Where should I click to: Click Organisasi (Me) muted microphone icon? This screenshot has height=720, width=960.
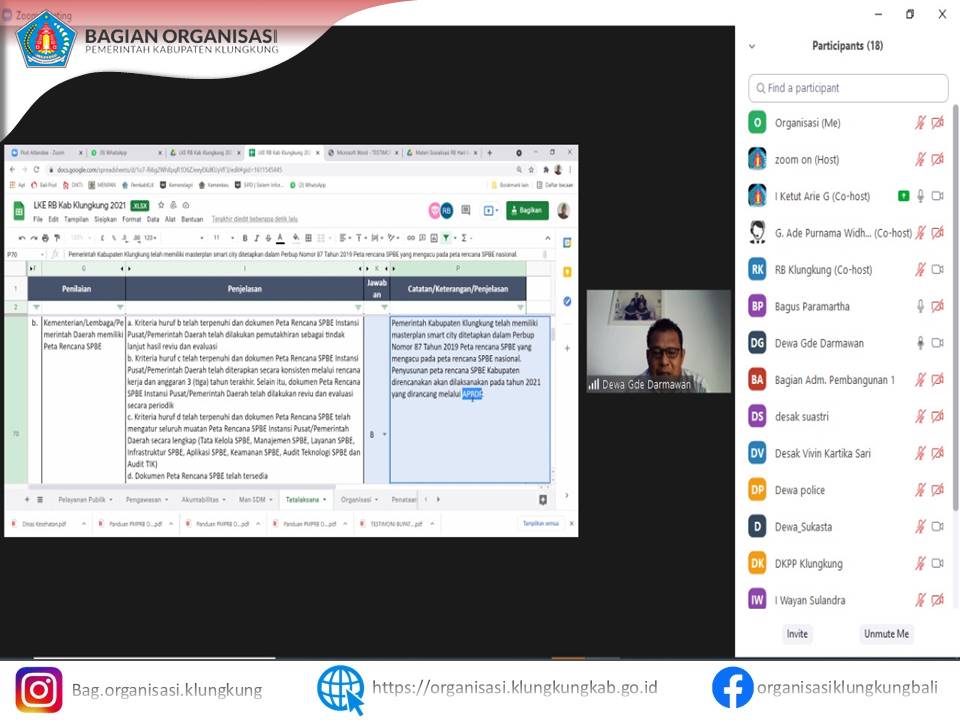click(x=920, y=123)
